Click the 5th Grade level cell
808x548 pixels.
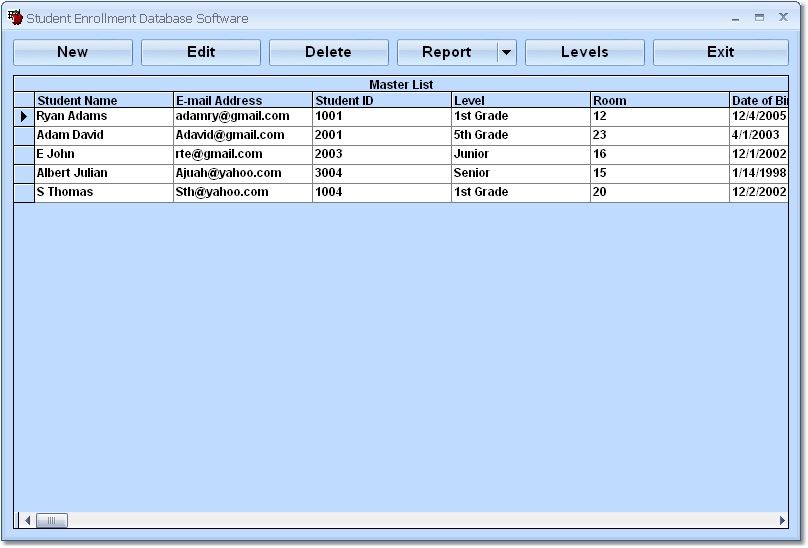click(x=521, y=136)
